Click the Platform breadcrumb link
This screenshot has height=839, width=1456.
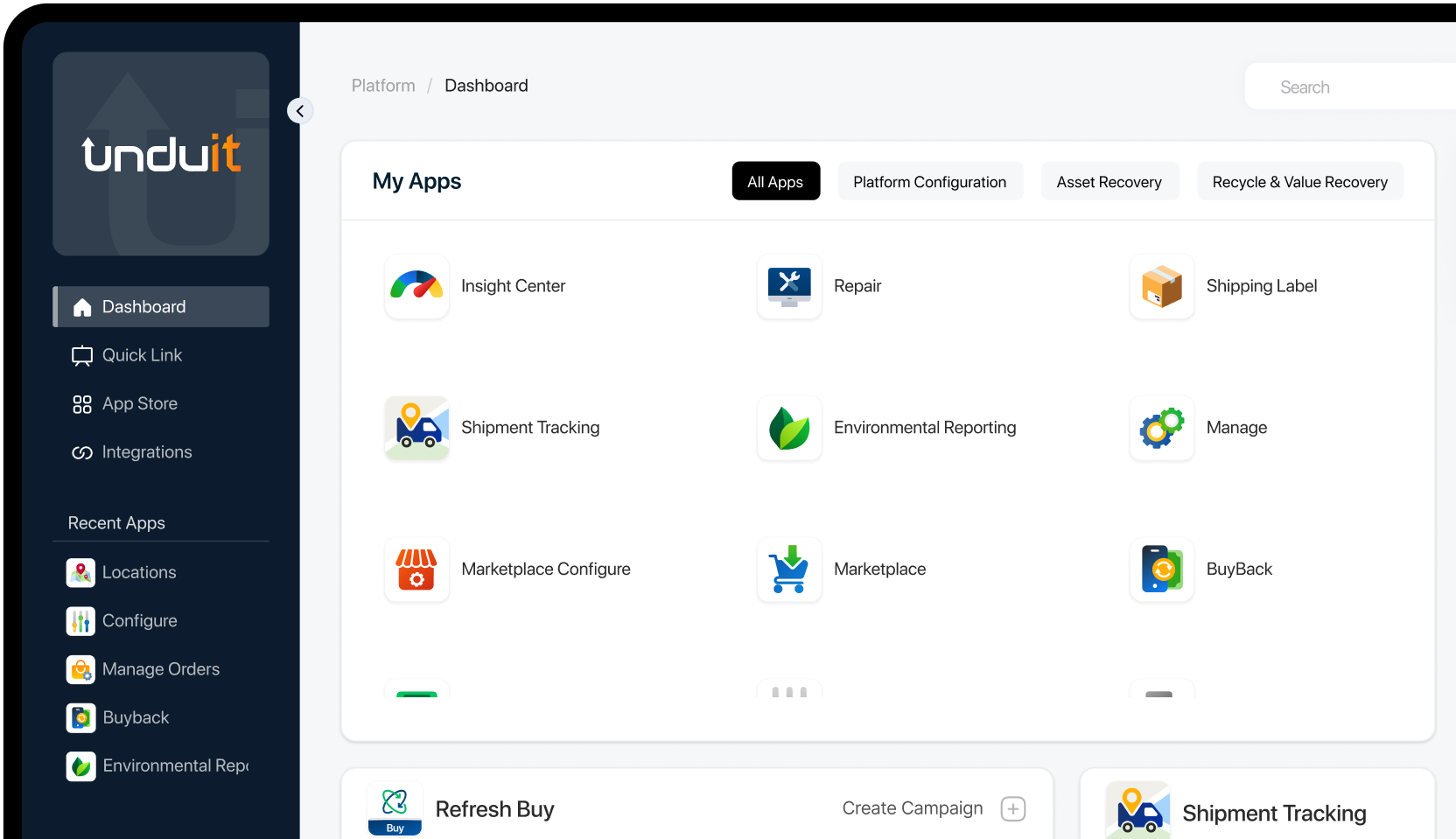383,86
